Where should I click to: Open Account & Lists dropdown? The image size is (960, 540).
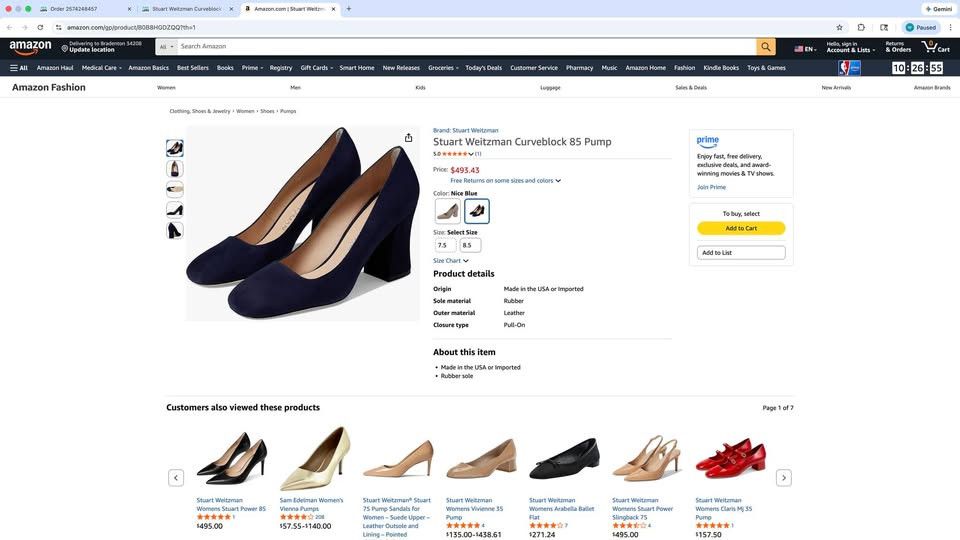coord(850,47)
